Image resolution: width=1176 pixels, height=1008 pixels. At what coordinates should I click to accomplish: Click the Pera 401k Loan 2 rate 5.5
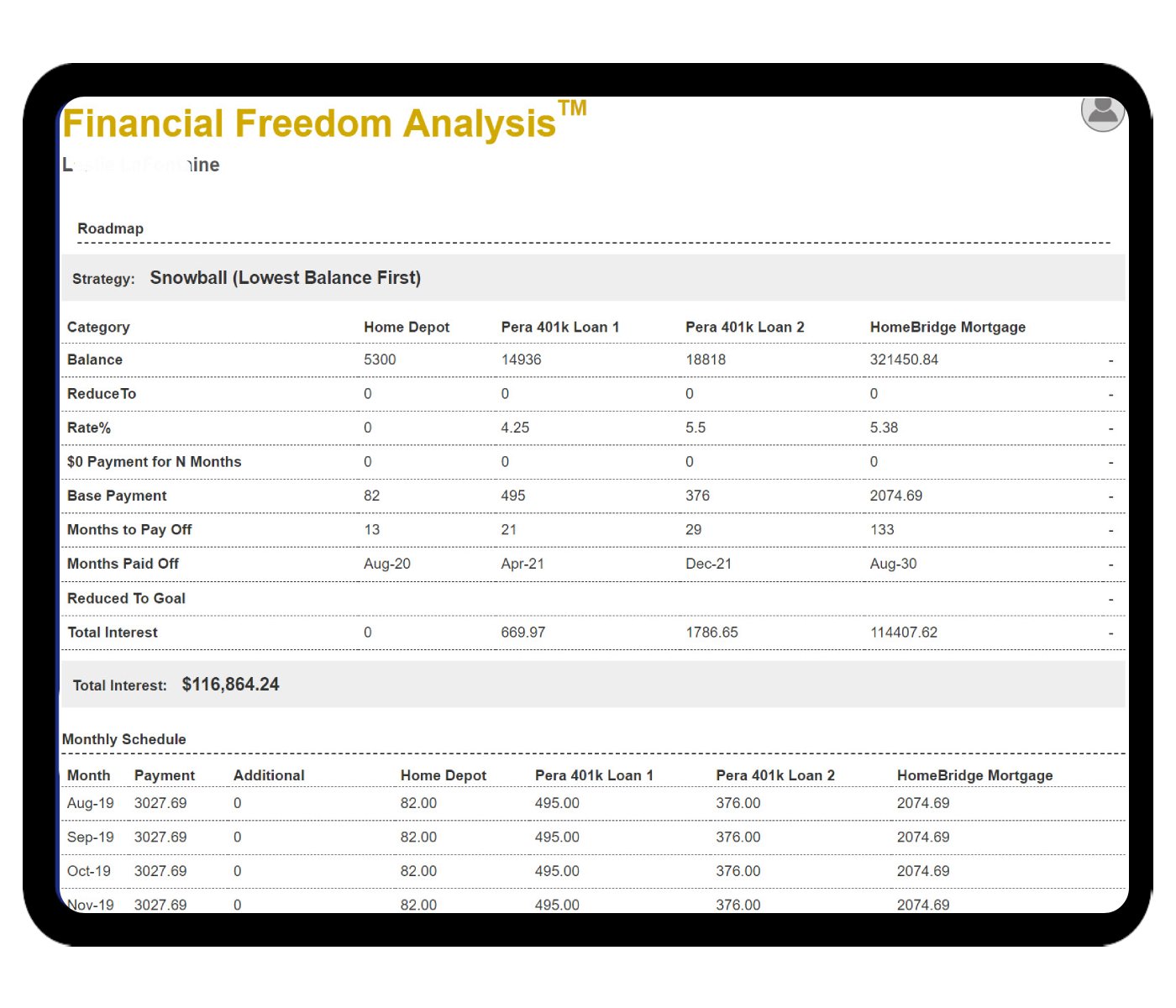[695, 428]
